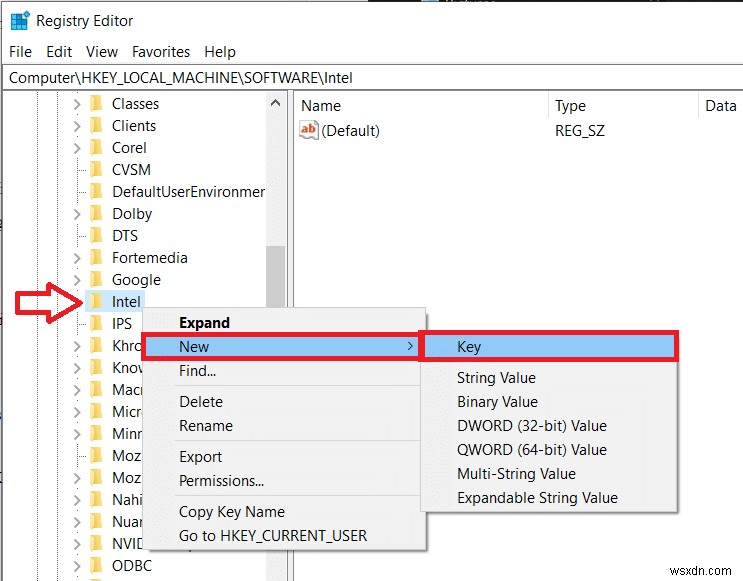The image size is (743, 581).
Task: Expand the Clients key
Action: coord(77,126)
